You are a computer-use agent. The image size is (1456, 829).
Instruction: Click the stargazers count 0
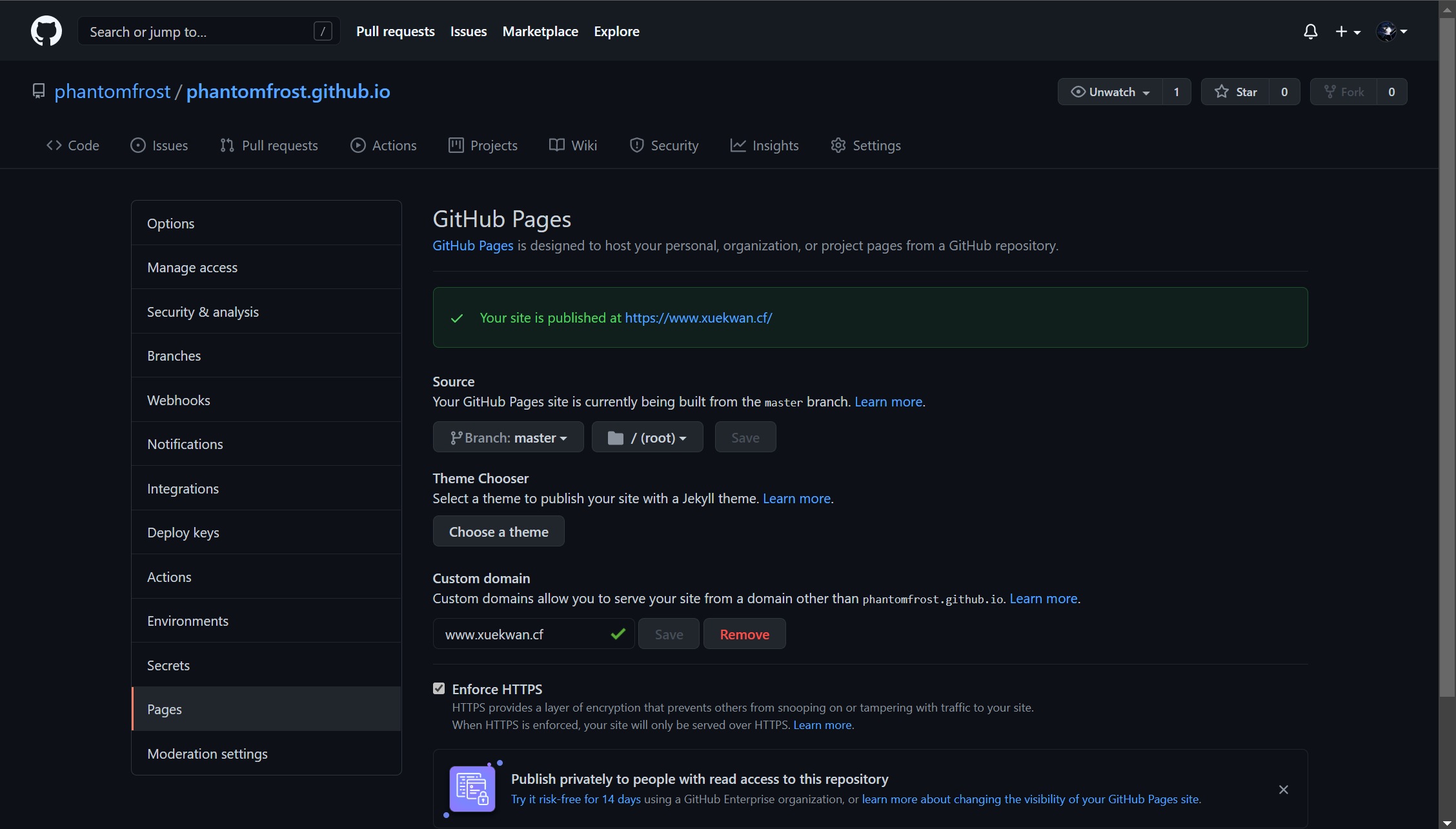click(x=1284, y=92)
